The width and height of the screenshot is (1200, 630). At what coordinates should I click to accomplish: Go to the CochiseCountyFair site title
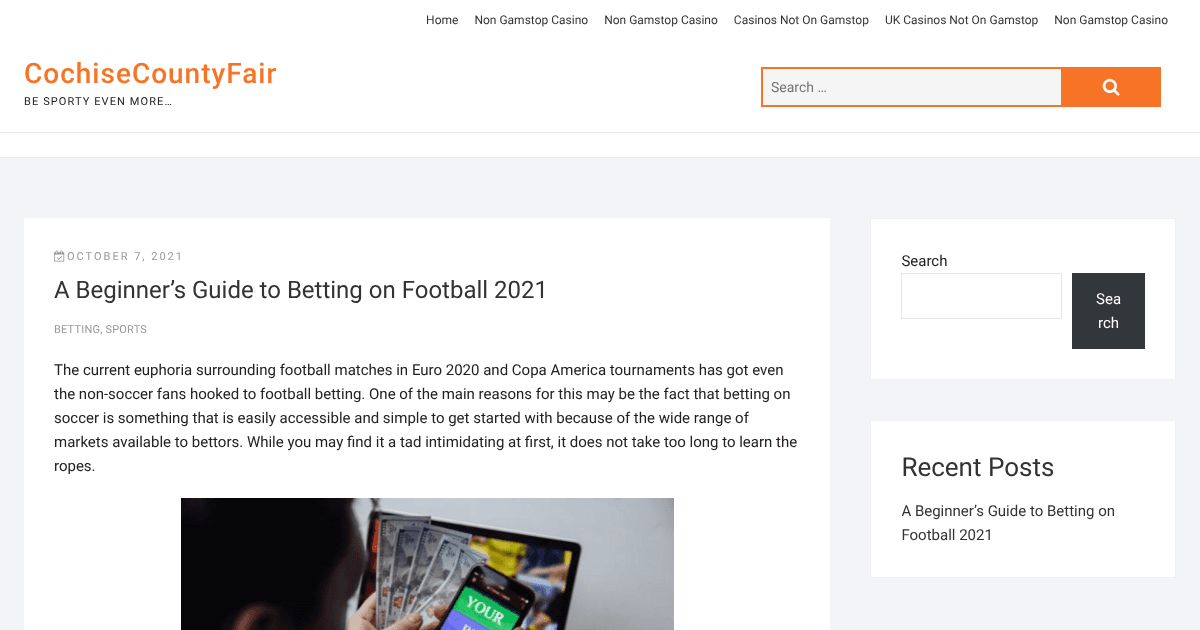click(150, 74)
